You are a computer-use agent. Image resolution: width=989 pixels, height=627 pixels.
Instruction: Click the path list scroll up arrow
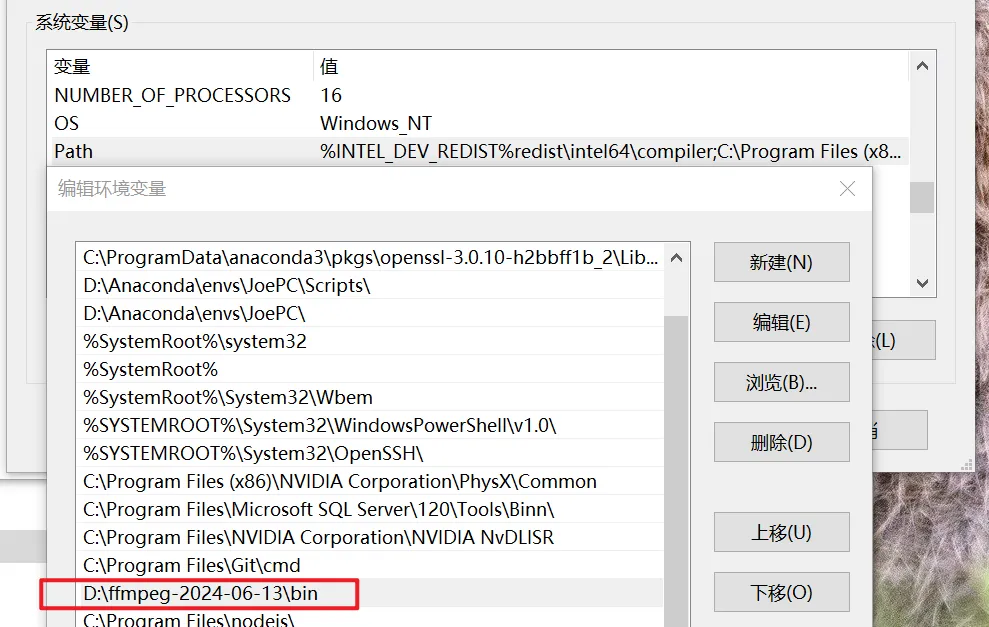coord(676,257)
